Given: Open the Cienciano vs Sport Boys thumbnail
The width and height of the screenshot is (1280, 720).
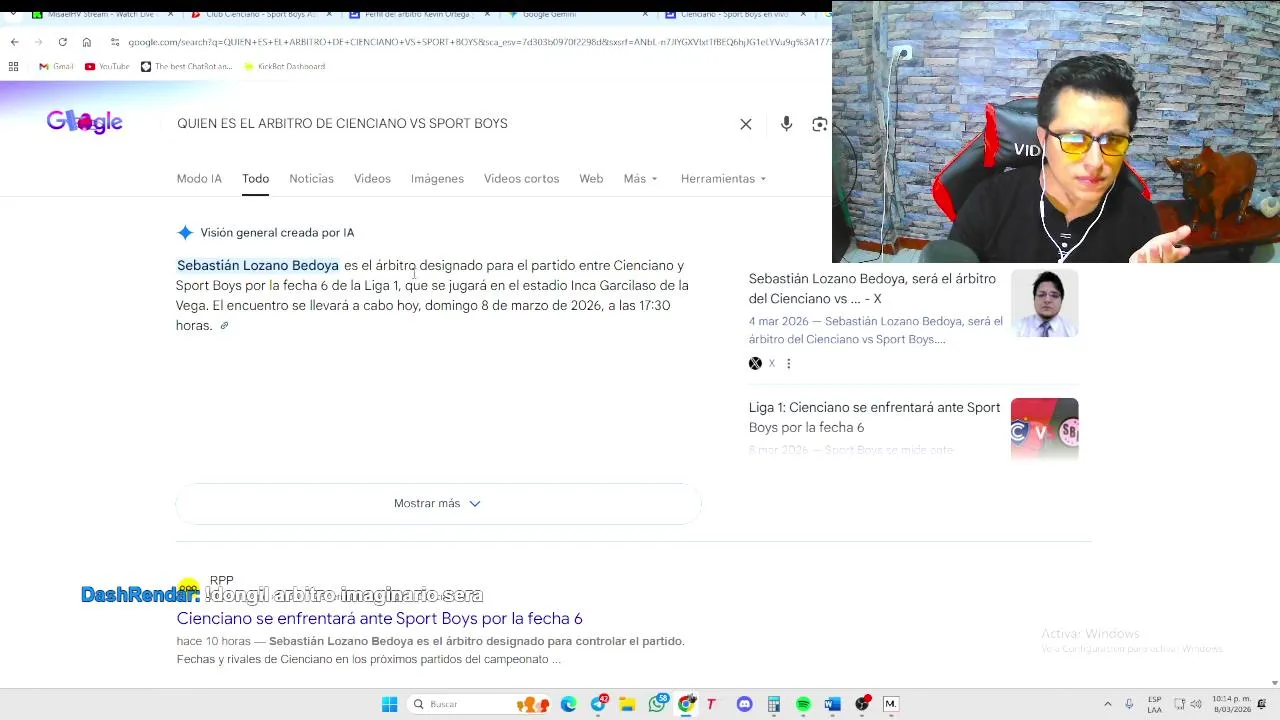Looking at the screenshot, I should coord(1044,429).
